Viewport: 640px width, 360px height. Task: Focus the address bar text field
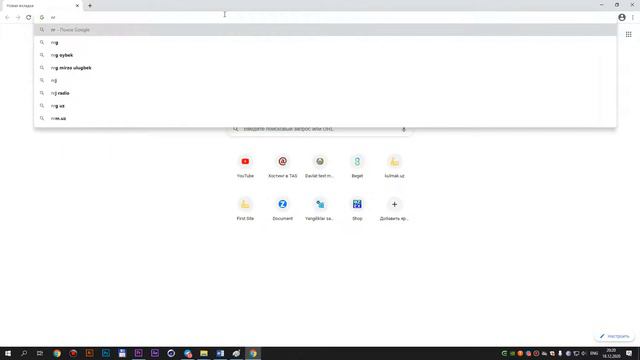coord(327,18)
